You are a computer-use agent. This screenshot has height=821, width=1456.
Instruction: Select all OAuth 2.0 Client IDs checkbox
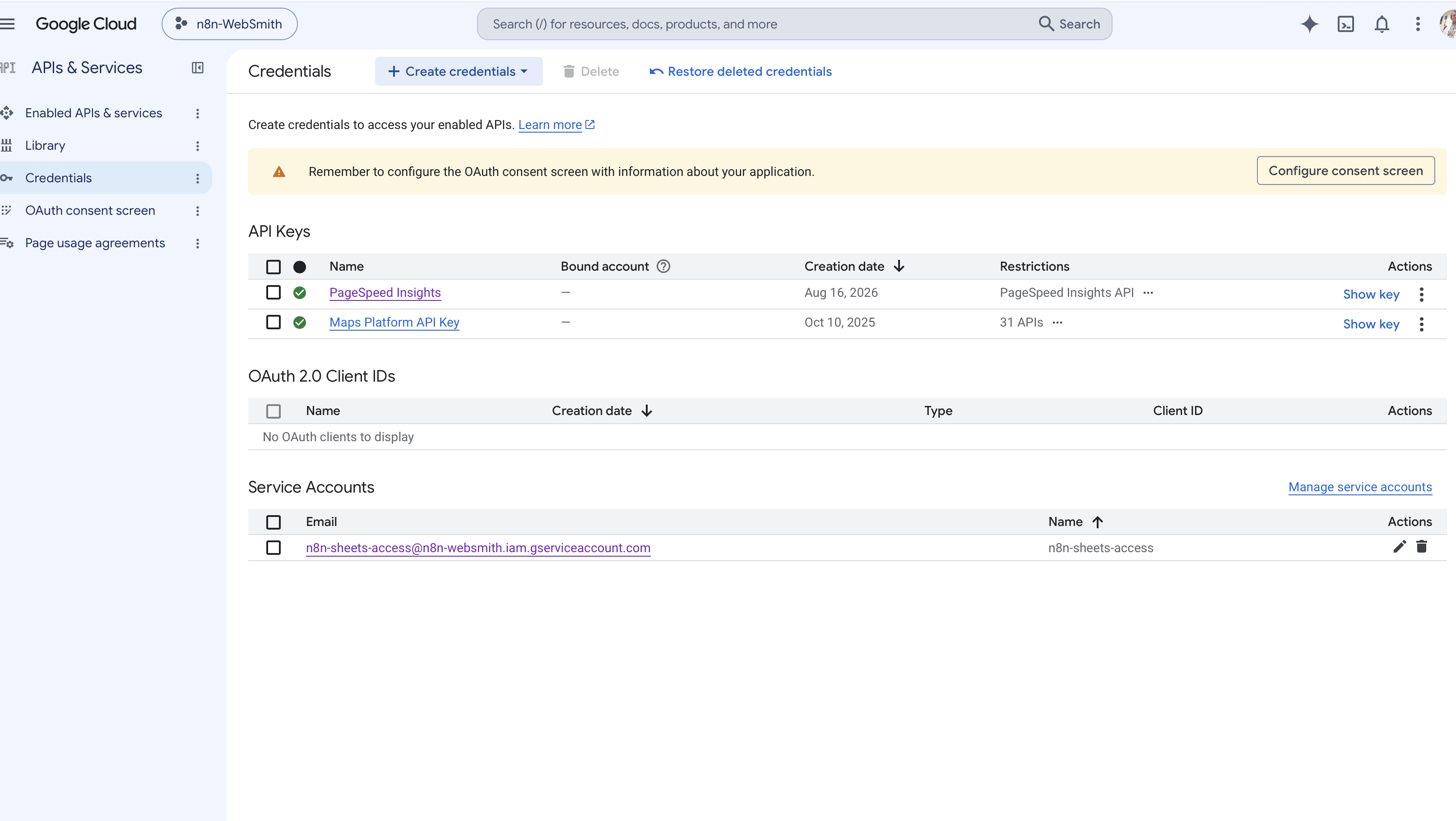click(x=273, y=411)
